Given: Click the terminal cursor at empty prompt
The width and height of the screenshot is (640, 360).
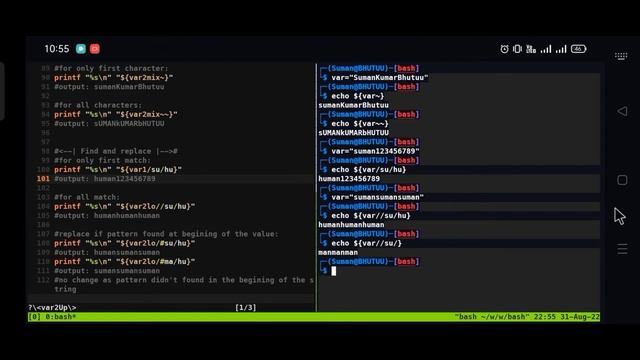Looking at the screenshot, I should (333, 271).
